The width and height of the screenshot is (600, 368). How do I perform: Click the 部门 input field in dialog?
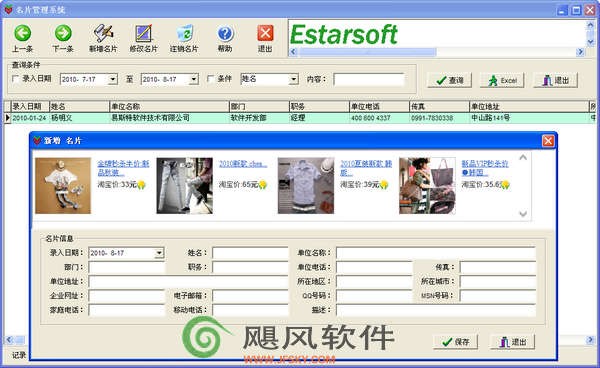pyautogui.click(x=127, y=267)
